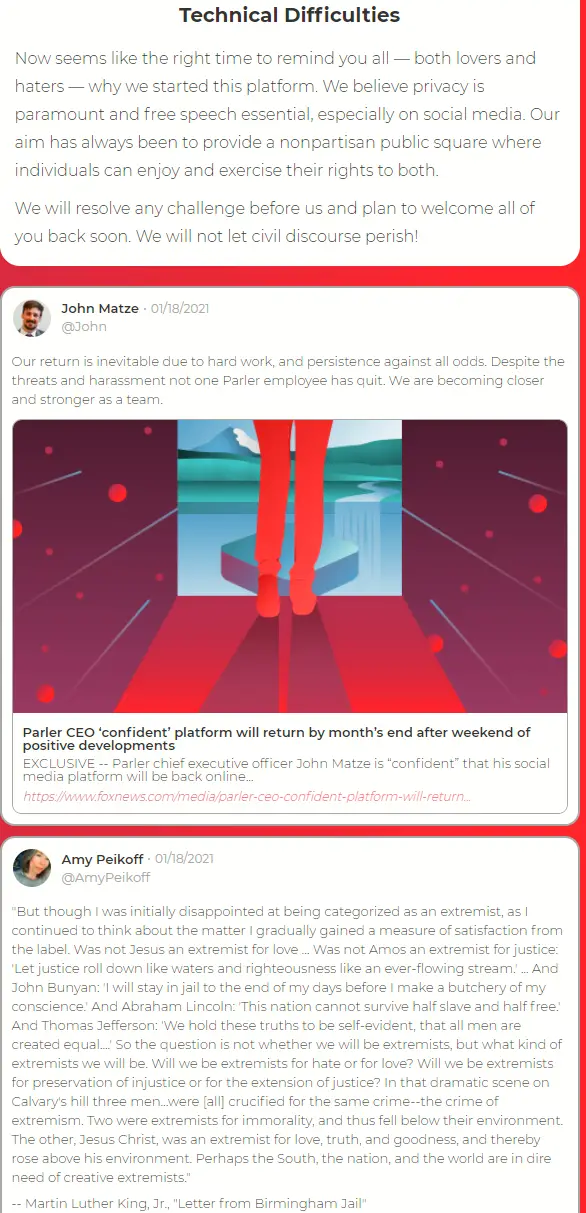The width and height of the screenshot is (586, 1213).
Task: Follow the foxnews.com article URL
Action: (x=247, y=797)
